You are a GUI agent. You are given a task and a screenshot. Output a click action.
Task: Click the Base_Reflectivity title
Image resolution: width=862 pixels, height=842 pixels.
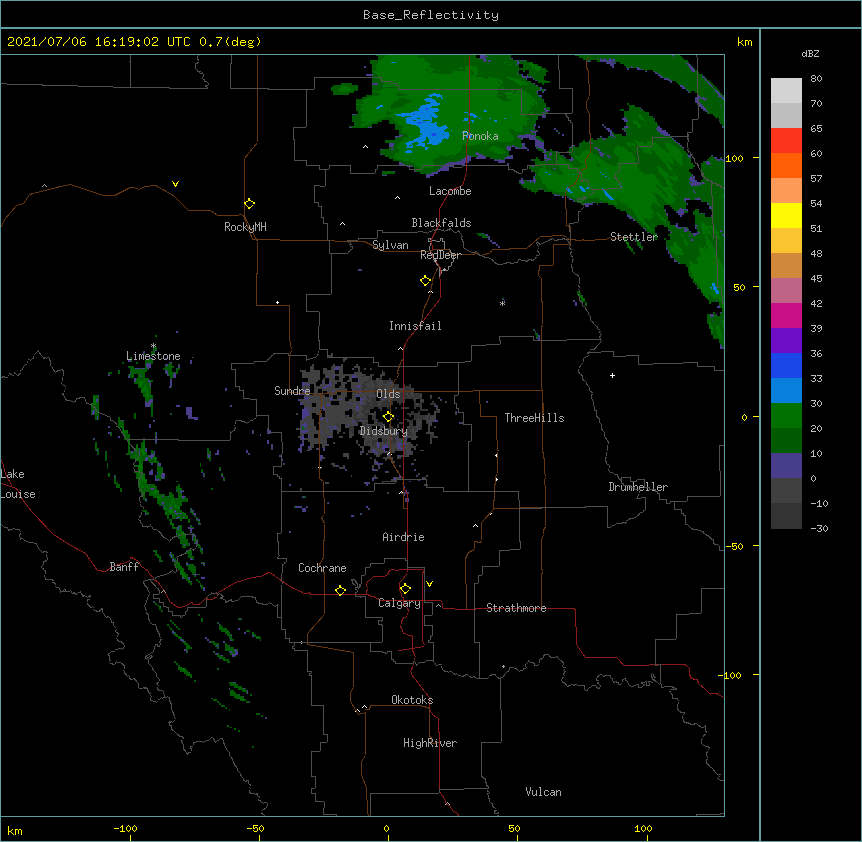coord(431,15)
